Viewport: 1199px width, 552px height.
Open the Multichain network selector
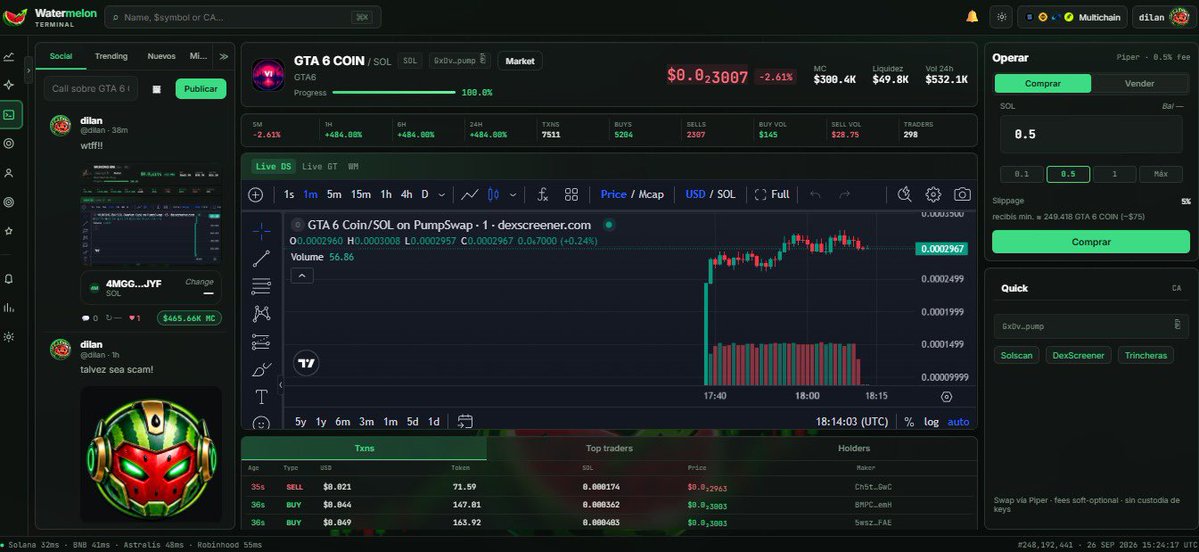(x=1073, y=17)
